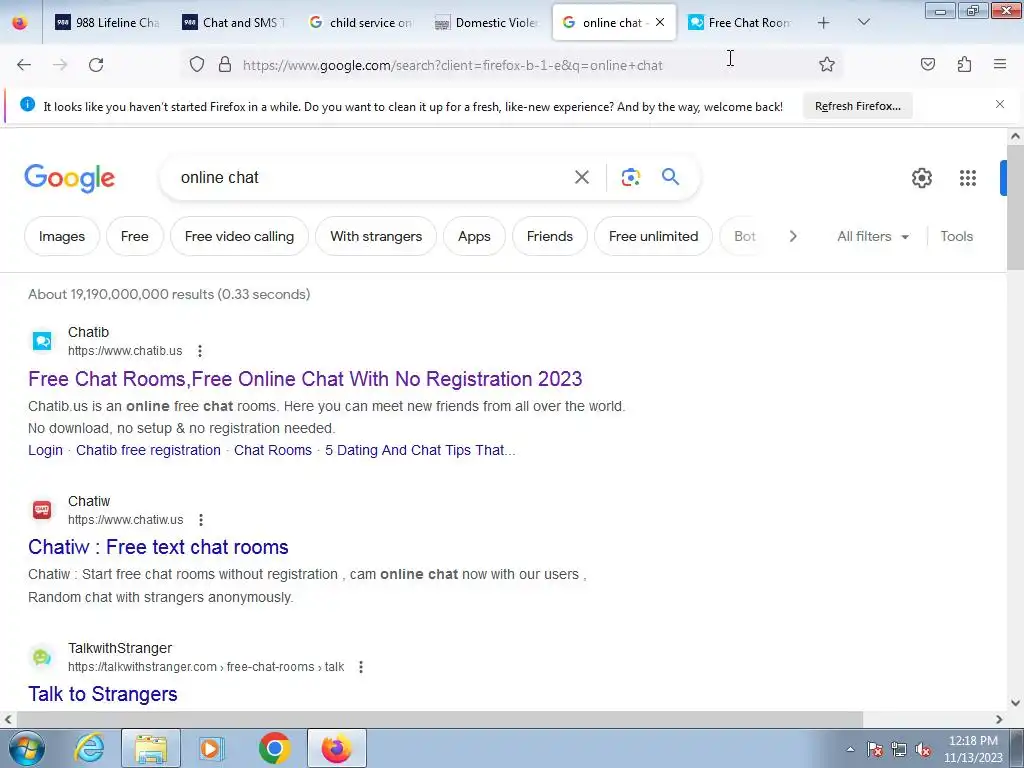
Task: Switch to the child service tab
Action: click(x=360, y=23)
